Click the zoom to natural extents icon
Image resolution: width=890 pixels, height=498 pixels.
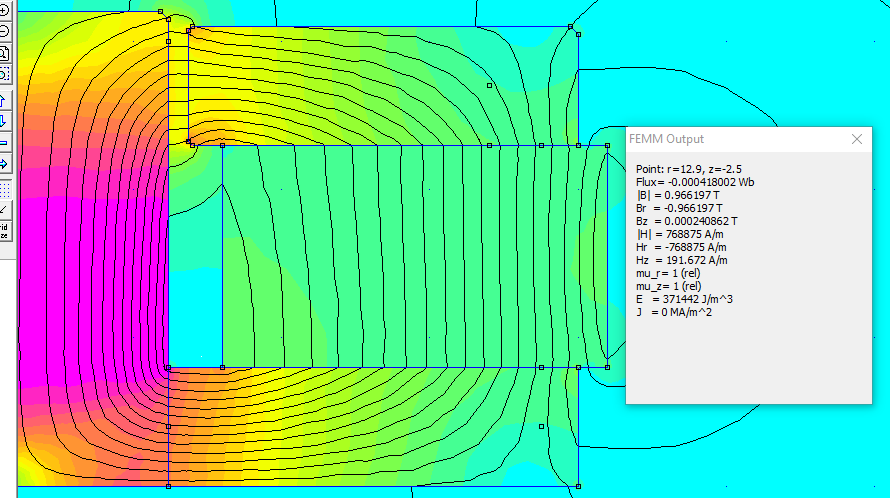(4, 53)
